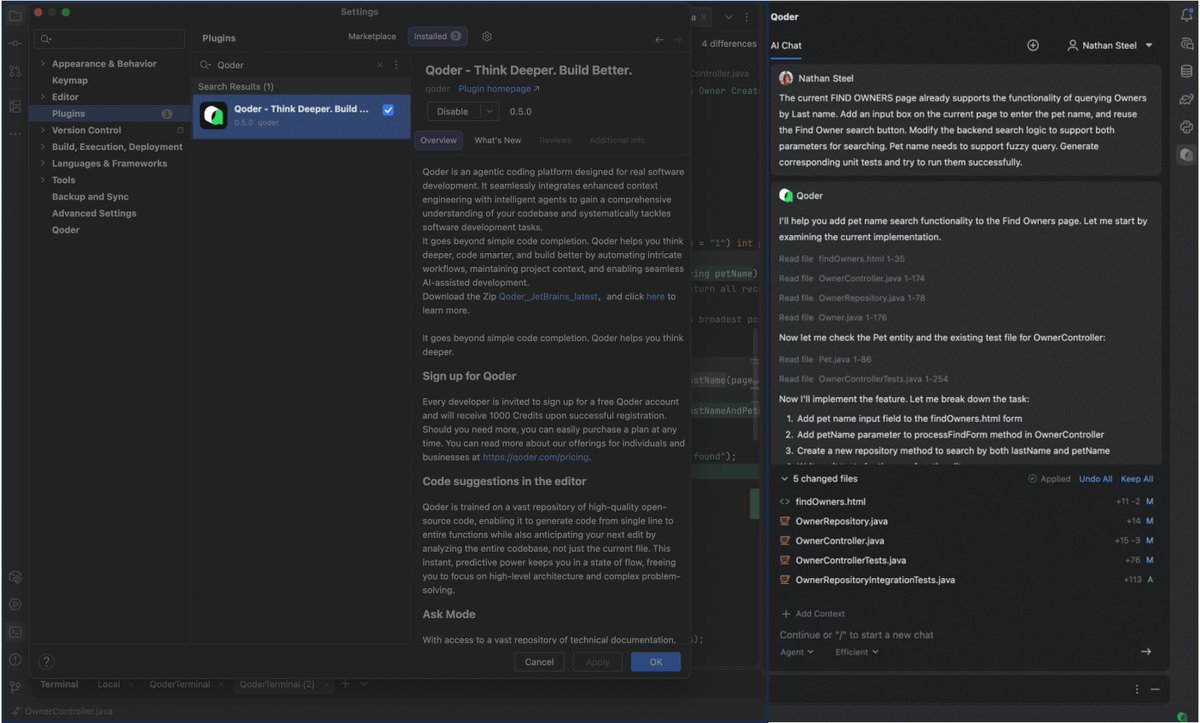Open the Git tool window icon
Viewport: 1200px width, 723px height.
click(x=14, y=687)
